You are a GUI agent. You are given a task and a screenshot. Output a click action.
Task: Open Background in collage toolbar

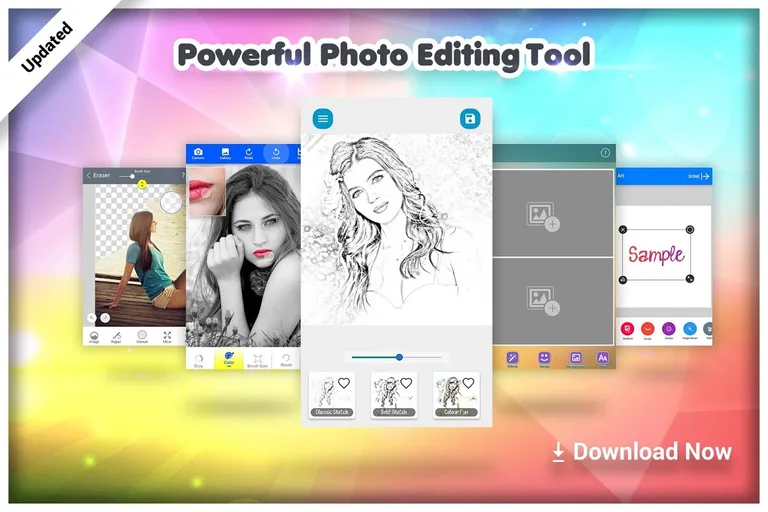(576, 360)
